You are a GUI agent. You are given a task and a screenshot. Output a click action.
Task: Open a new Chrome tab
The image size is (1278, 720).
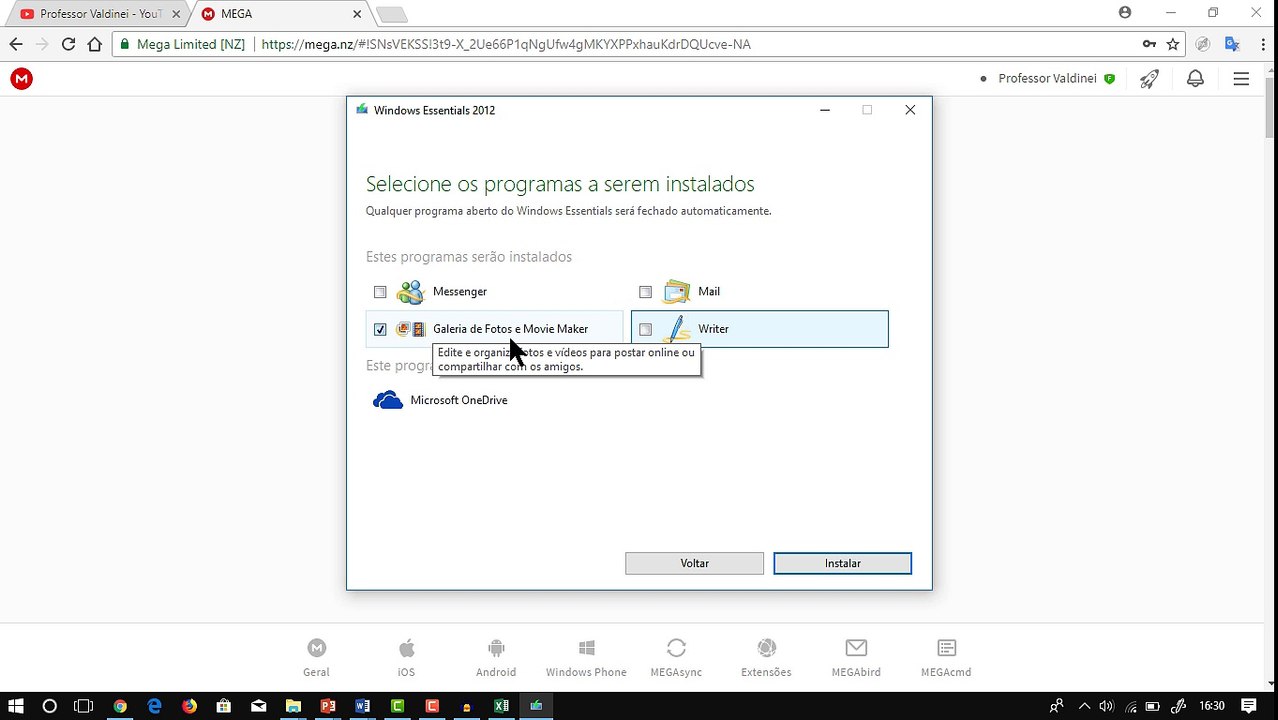point(391,14)
